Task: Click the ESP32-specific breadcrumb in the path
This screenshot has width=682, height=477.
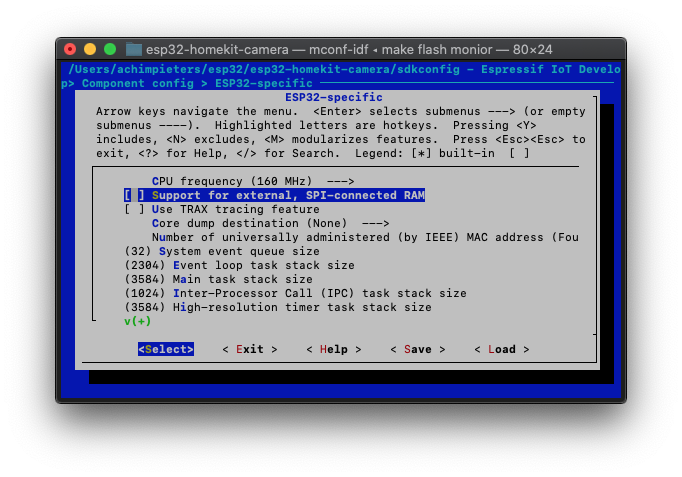Action: pos(264,83)
